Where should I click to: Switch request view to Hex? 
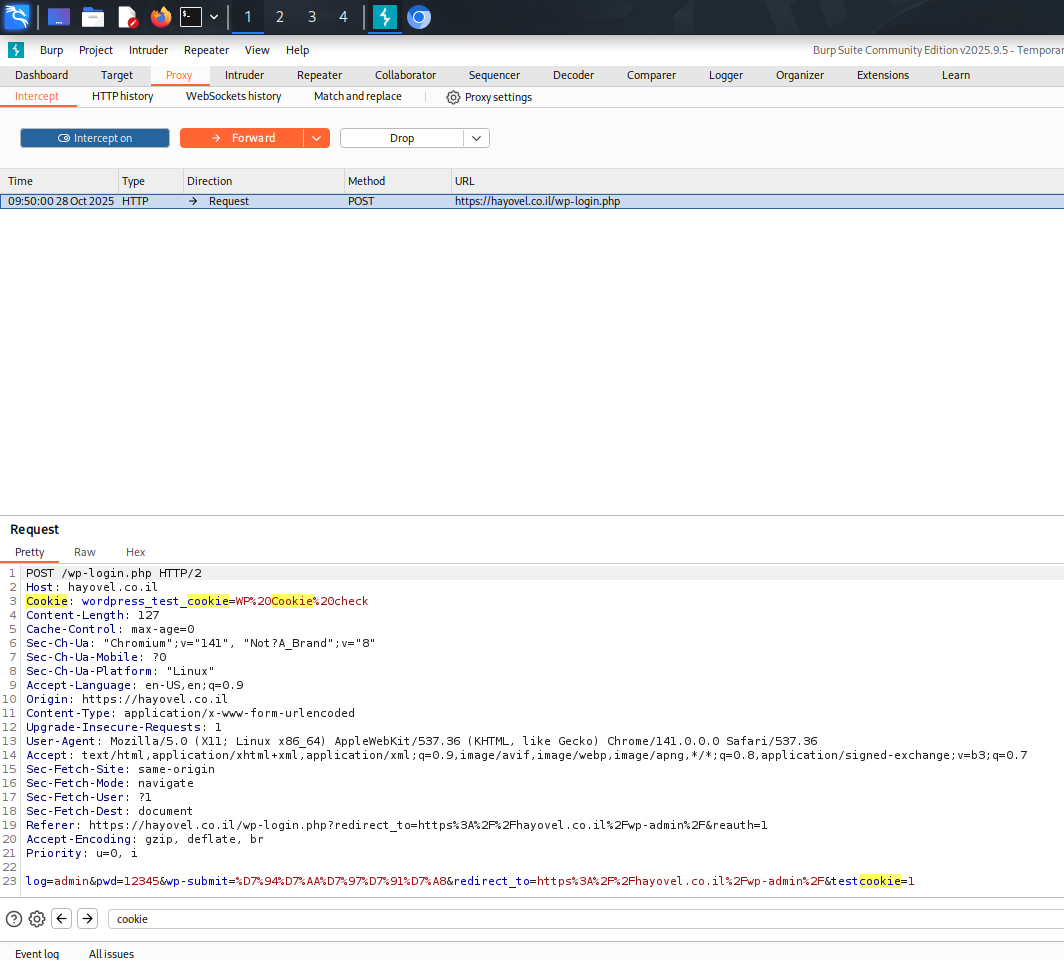136,552
